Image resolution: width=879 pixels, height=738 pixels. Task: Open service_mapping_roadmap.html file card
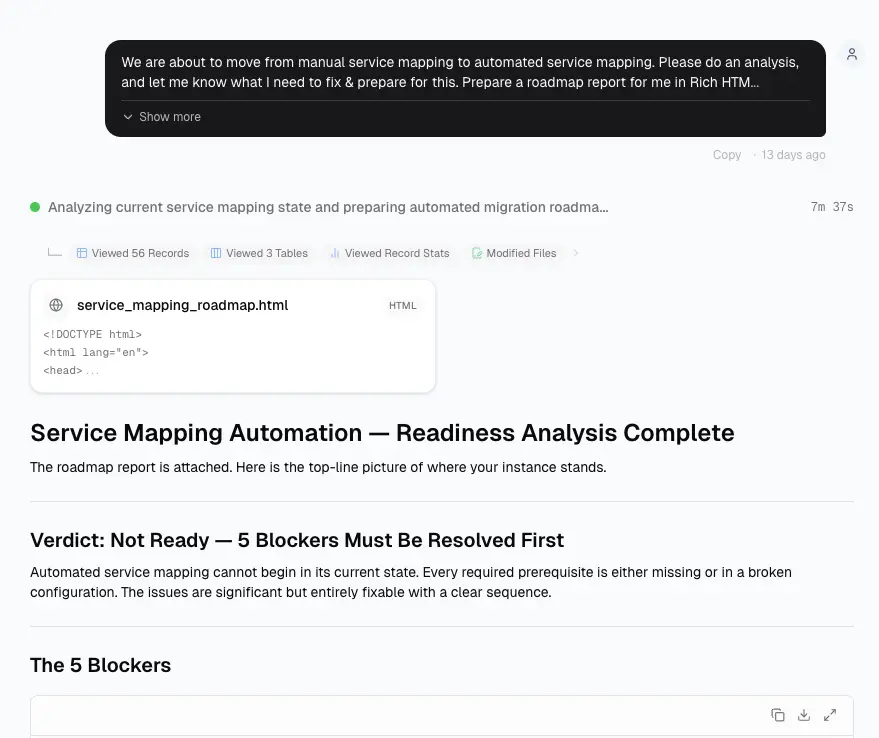point(233,336)
